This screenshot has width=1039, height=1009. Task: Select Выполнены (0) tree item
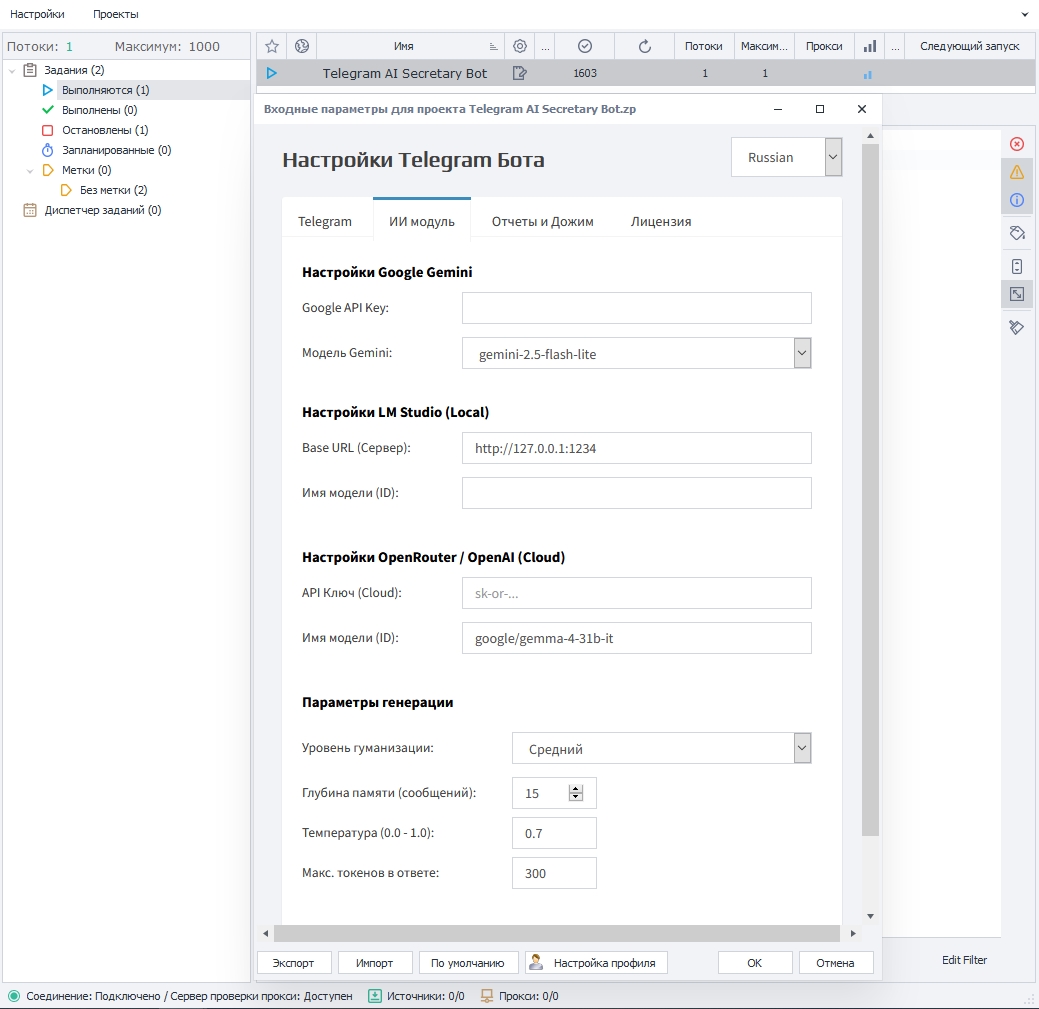tap(99, 110)
